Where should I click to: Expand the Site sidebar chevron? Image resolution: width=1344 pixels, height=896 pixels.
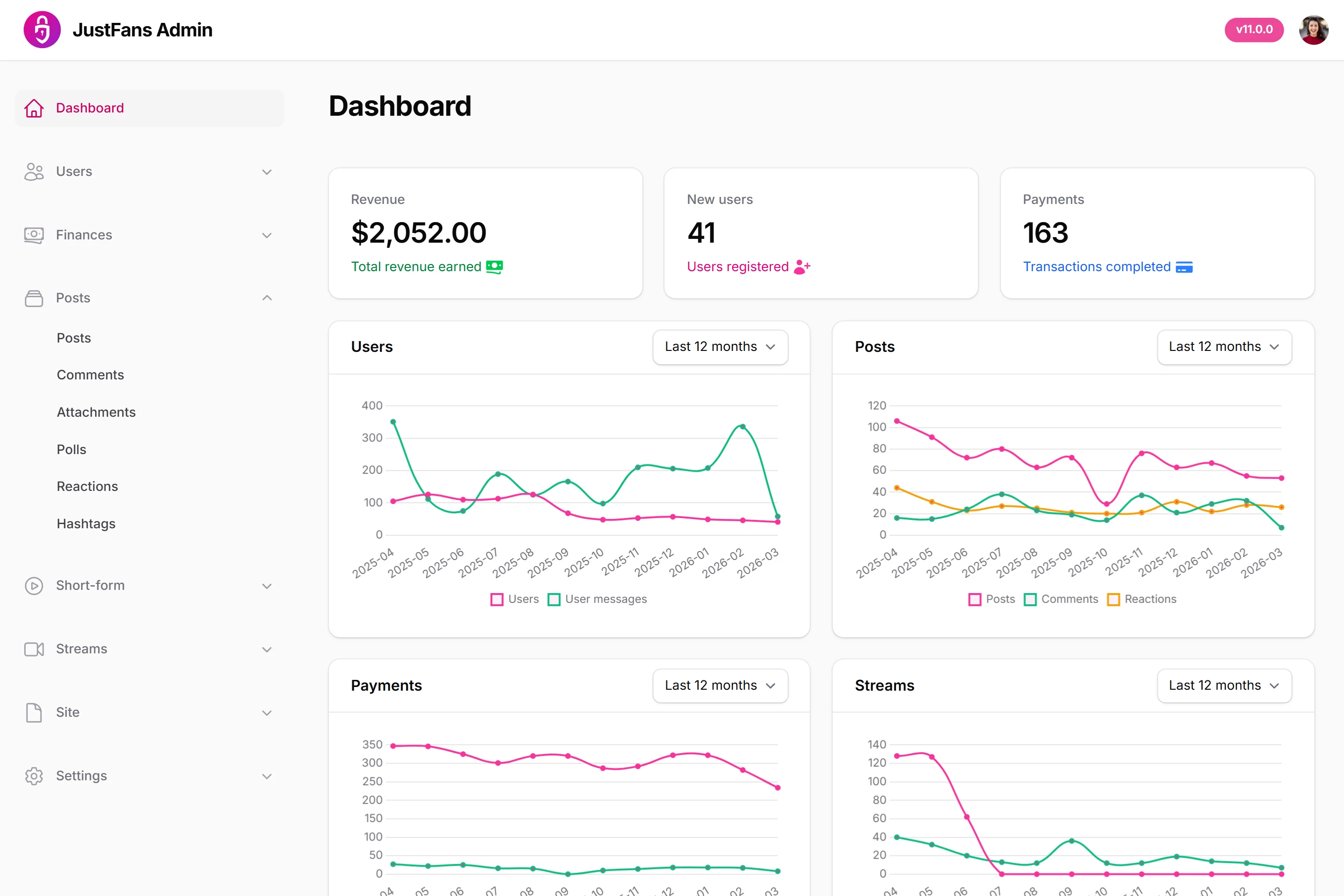tap(267, 713)
